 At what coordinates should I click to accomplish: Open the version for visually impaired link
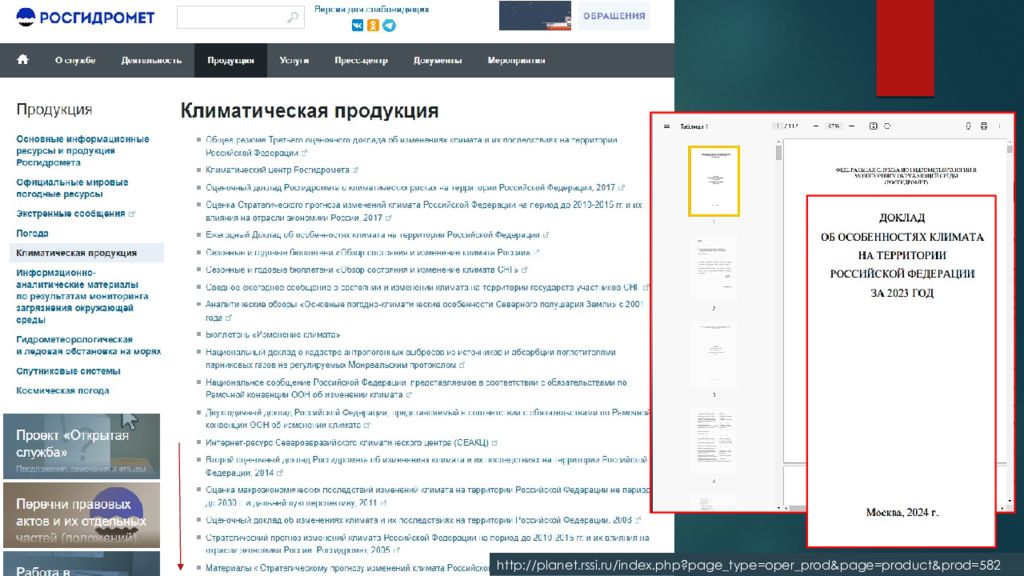tap(372, 9)
